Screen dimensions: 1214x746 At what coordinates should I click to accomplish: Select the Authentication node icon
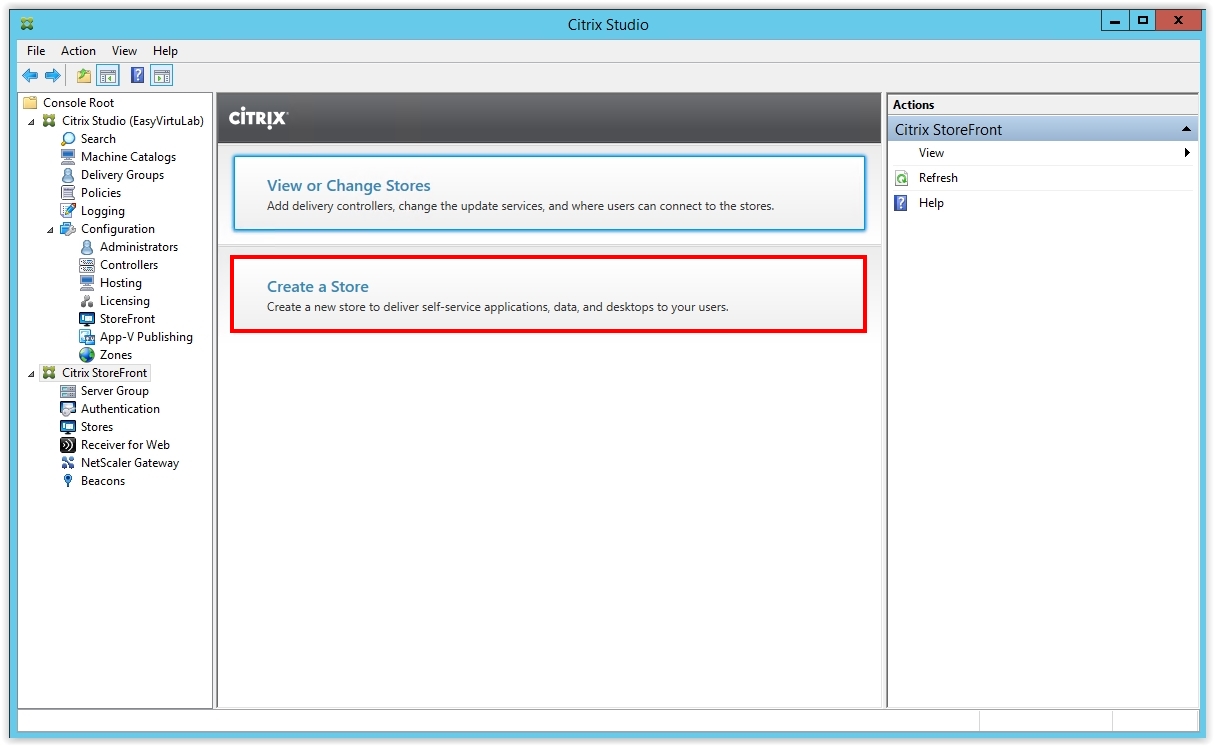pos(68,409)
